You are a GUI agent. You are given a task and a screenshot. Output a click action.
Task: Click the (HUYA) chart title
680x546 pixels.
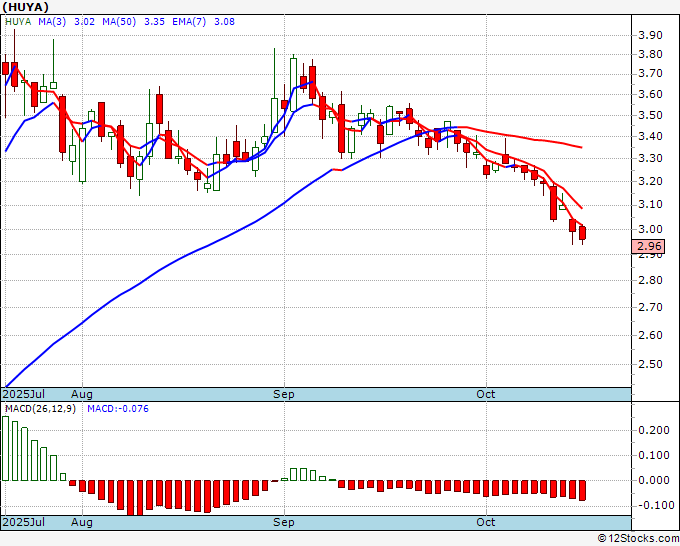[x=25, y=7]
